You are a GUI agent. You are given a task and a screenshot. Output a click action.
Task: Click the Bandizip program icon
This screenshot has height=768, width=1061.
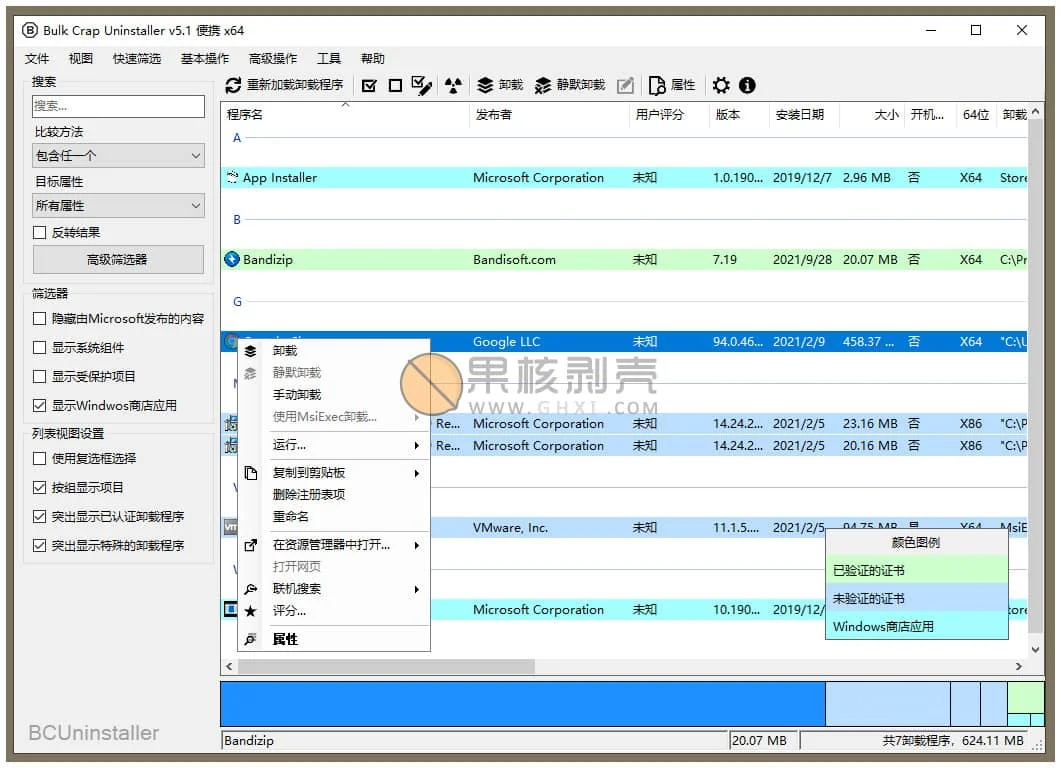tap(232, 259)
